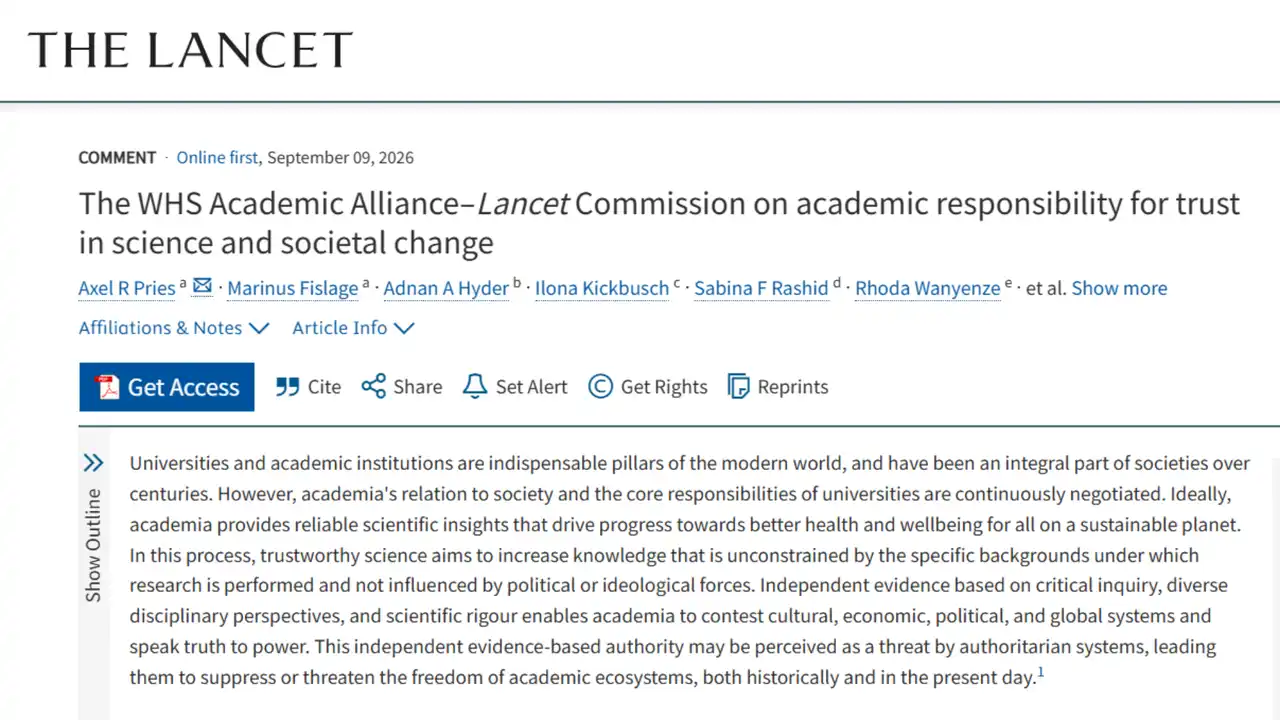The width and height of the screenshot is (1280, 720).
Task: Click the email envelope icon beside Axel R Pries
Action: (202, 287)
